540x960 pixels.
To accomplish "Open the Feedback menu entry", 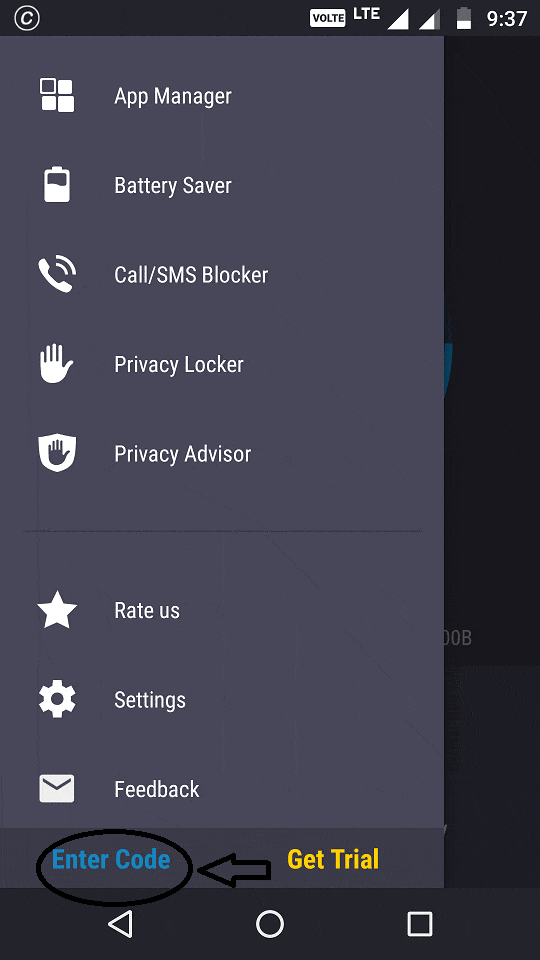I will click(x=222, y=789).
